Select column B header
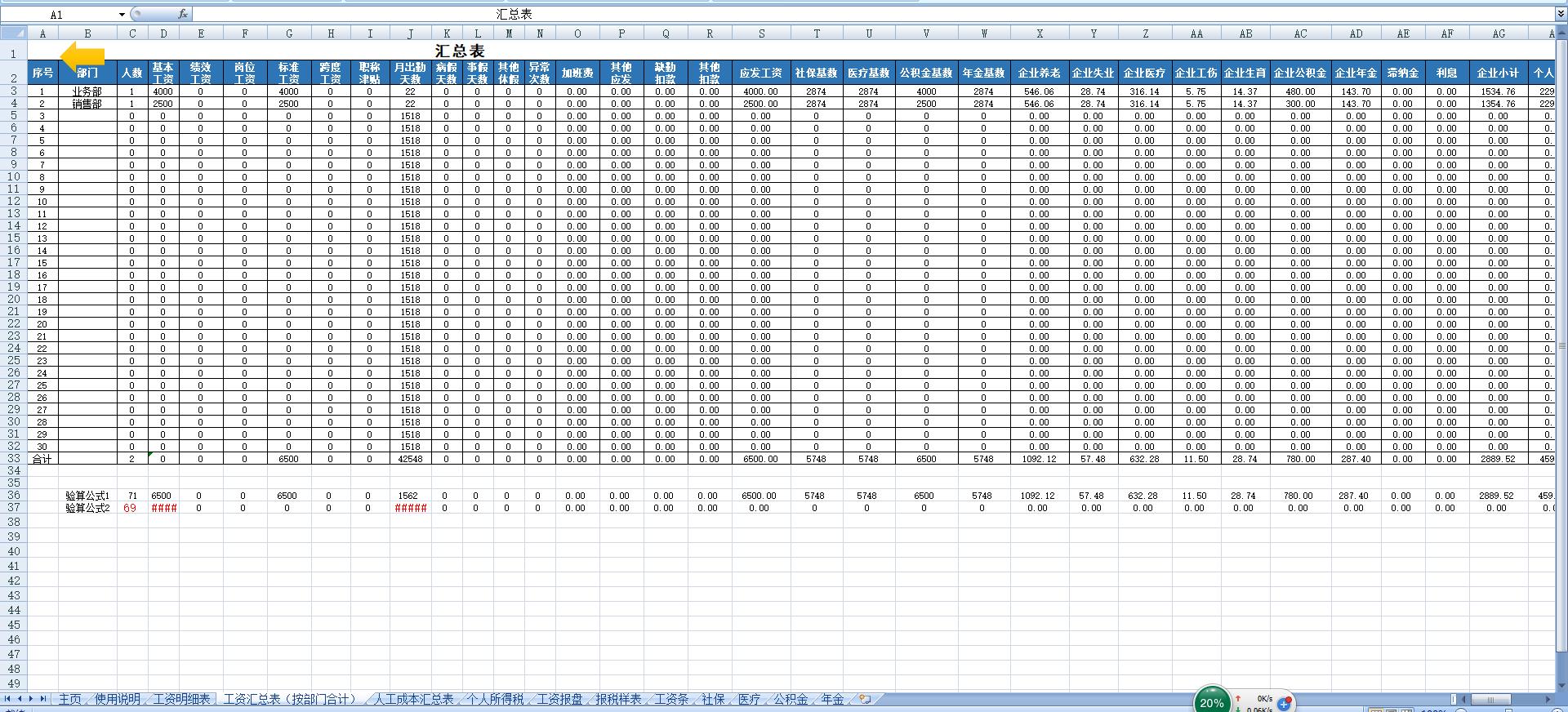Viewport: 1568px width, 712px height. (x=87, y=33)
